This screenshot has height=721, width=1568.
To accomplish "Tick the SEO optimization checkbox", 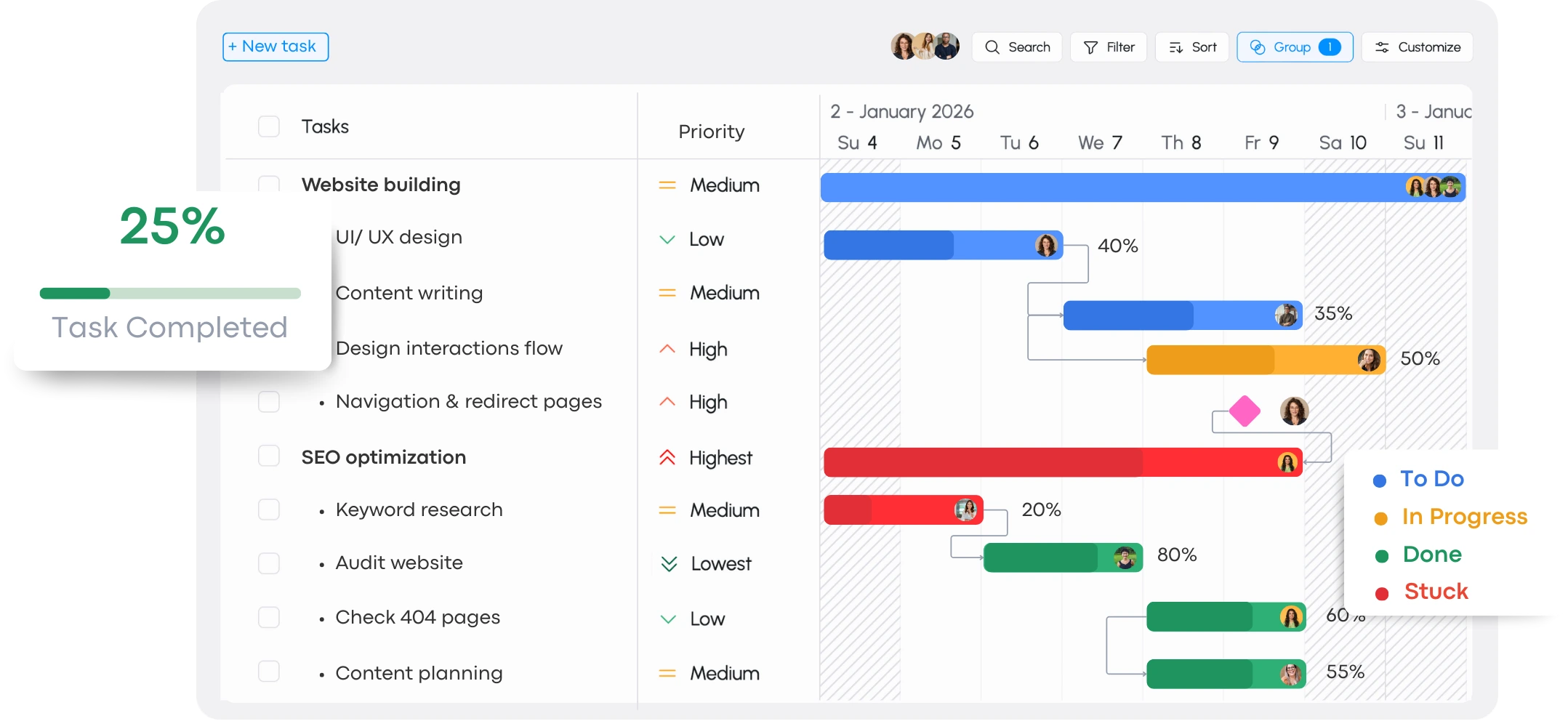I will [x=269, y=456].
